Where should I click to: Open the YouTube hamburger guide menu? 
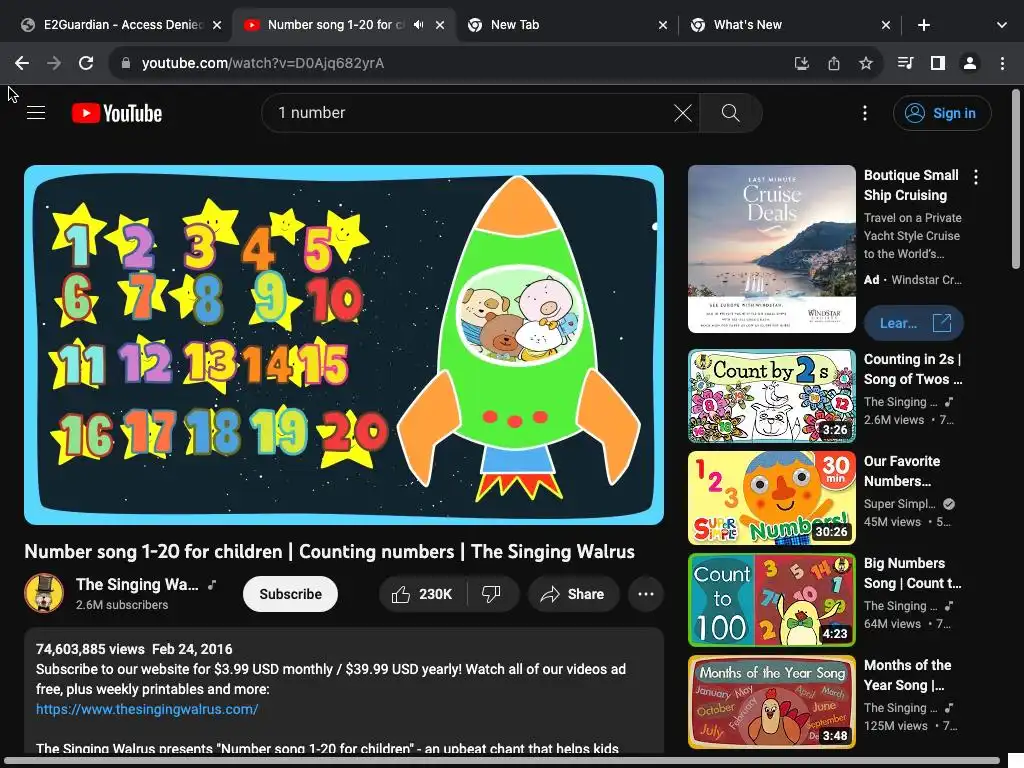point(36,113)
